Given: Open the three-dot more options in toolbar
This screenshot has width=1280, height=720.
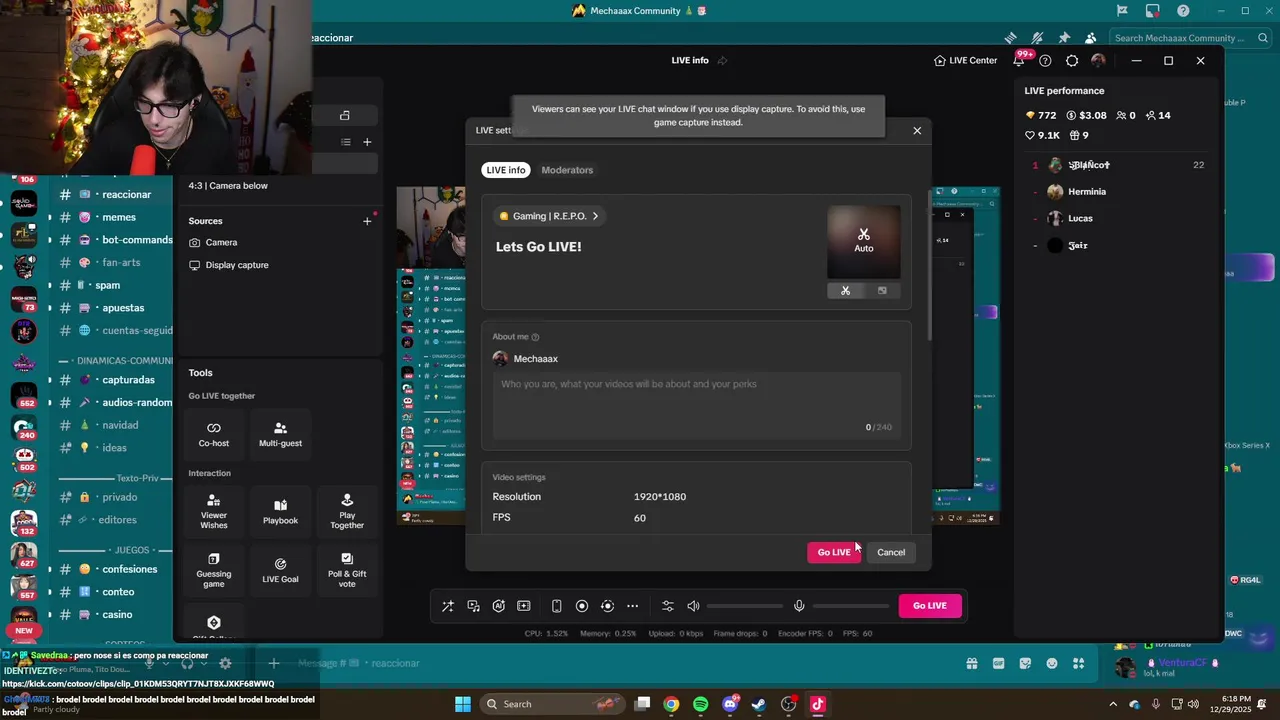Looking at the screenshot, I should click(632, 606).
